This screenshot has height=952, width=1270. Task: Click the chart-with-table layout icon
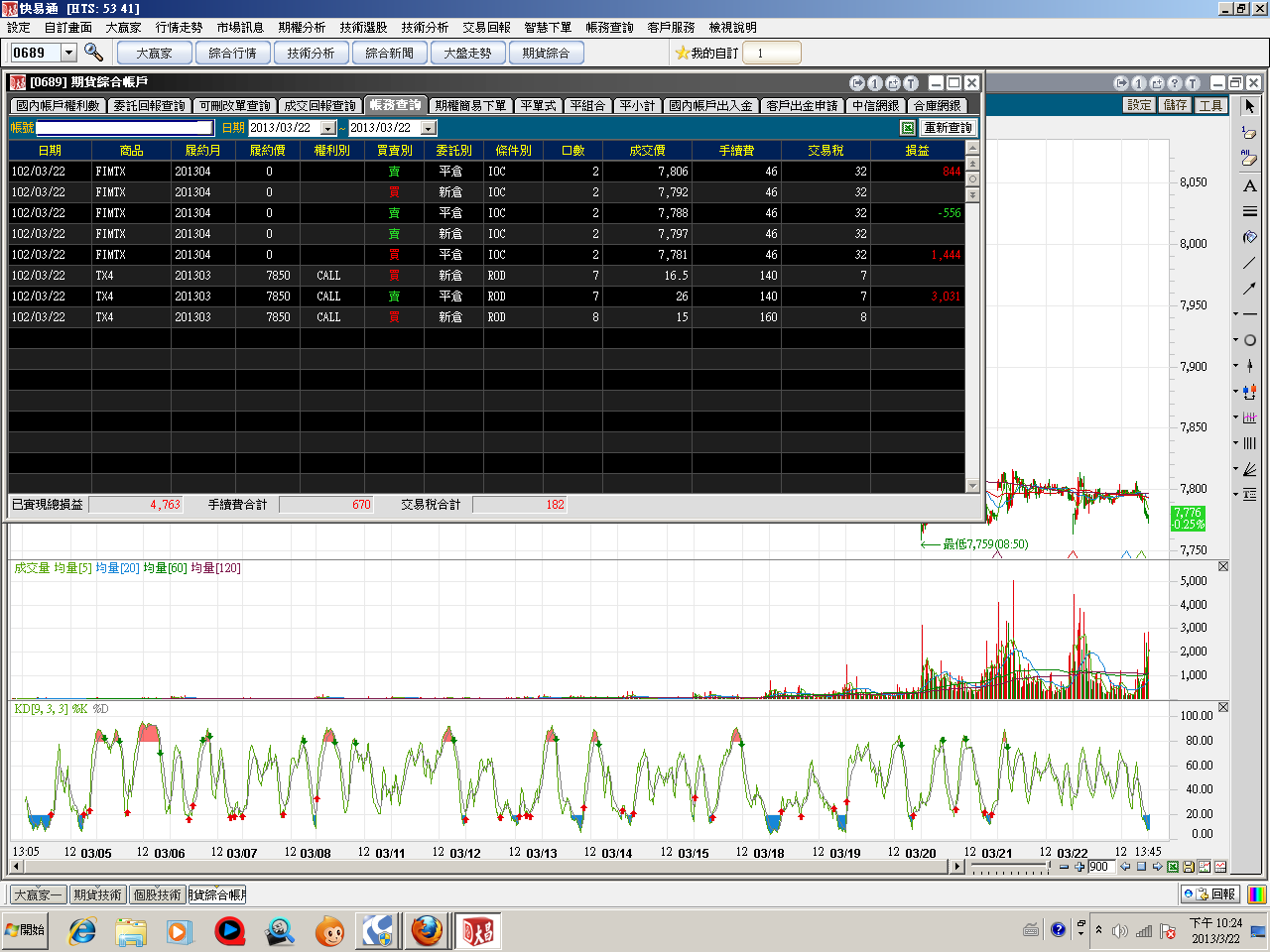click(x=1220, y=867)
